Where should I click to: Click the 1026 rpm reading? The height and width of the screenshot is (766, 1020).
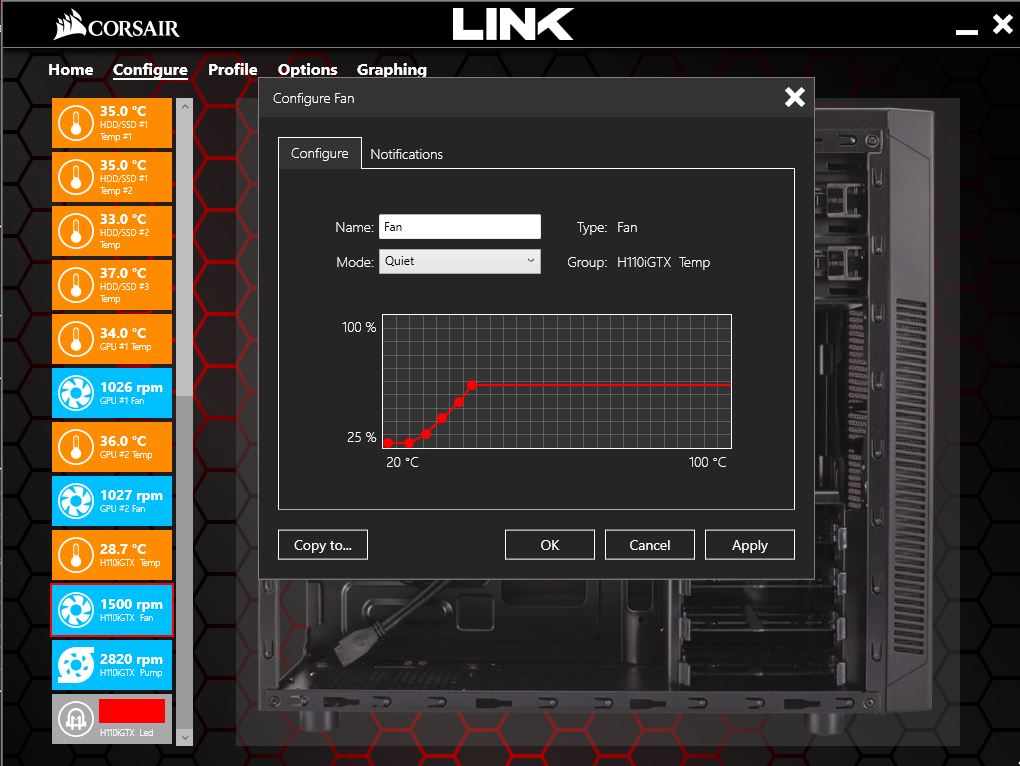131,388
